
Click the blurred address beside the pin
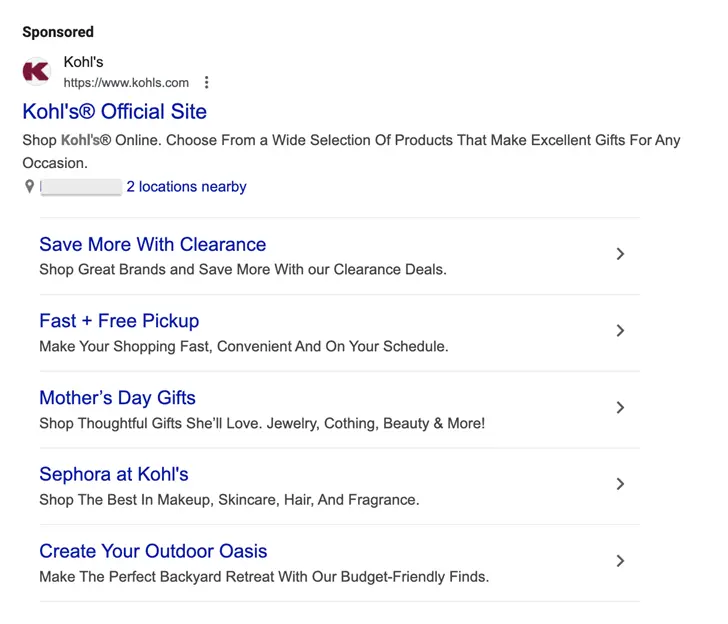tap(81, 187)
